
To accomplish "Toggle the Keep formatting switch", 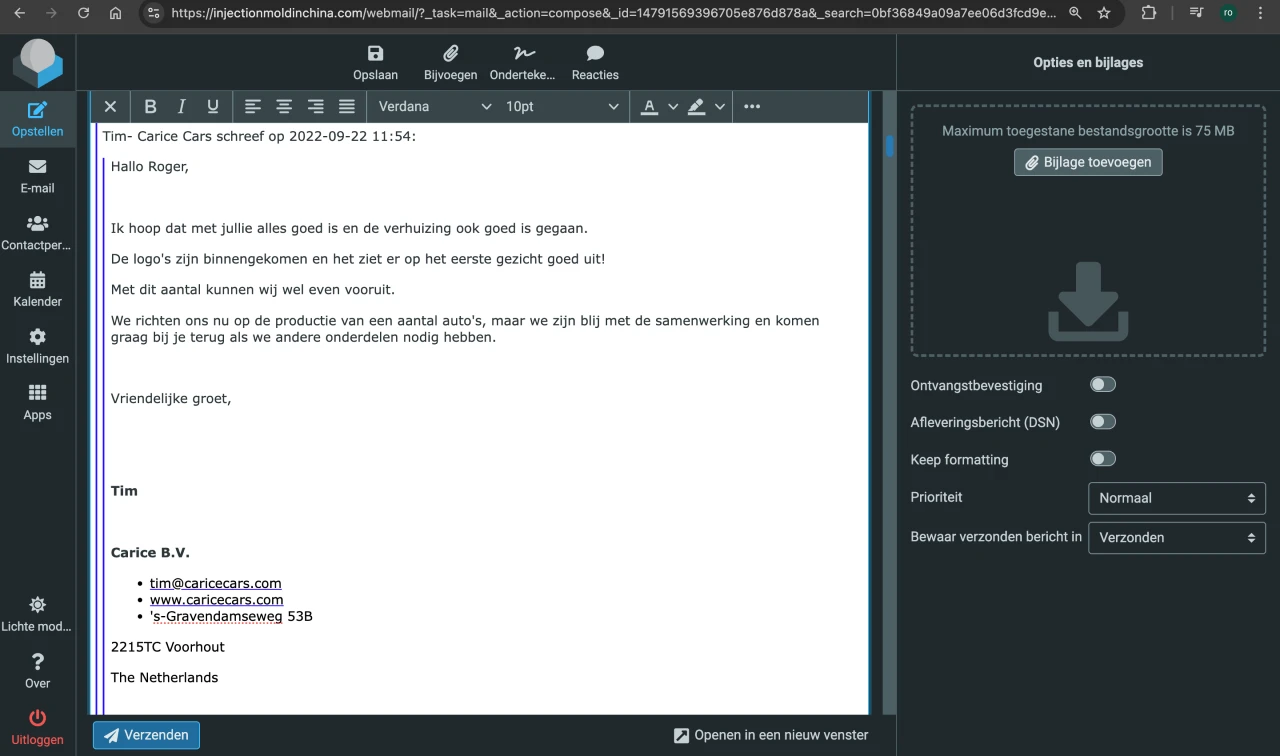I will pyautogui.click(x=1102, y=459).
